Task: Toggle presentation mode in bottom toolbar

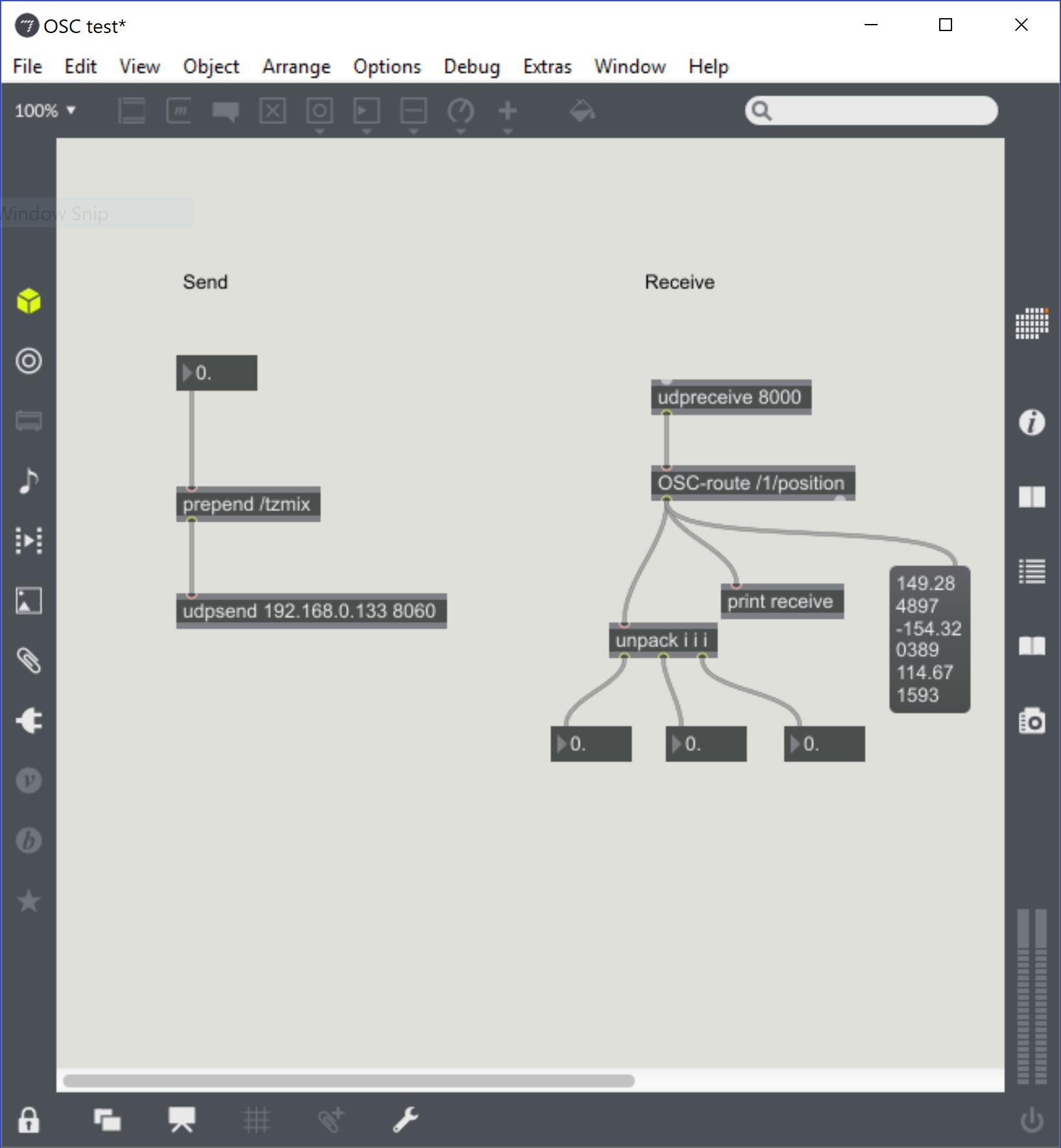Action: [x=181, y=1119]
